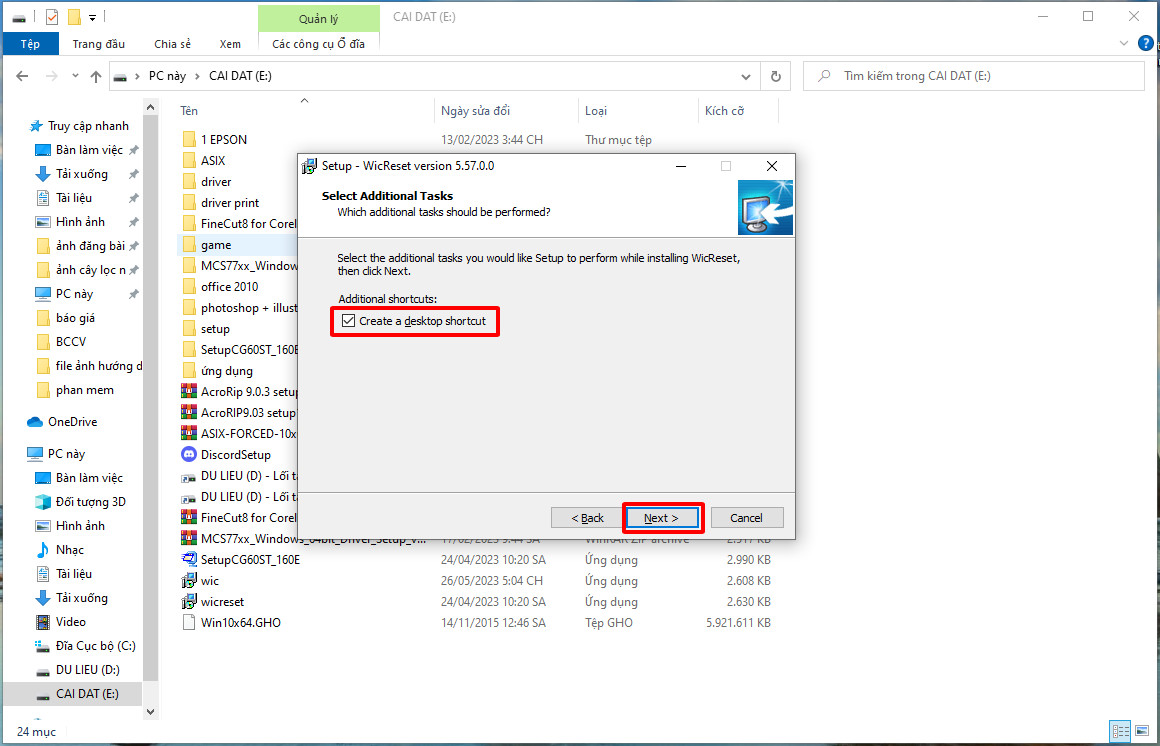
Task: Switch to large icons view button
Action: tap(1142, 732)
